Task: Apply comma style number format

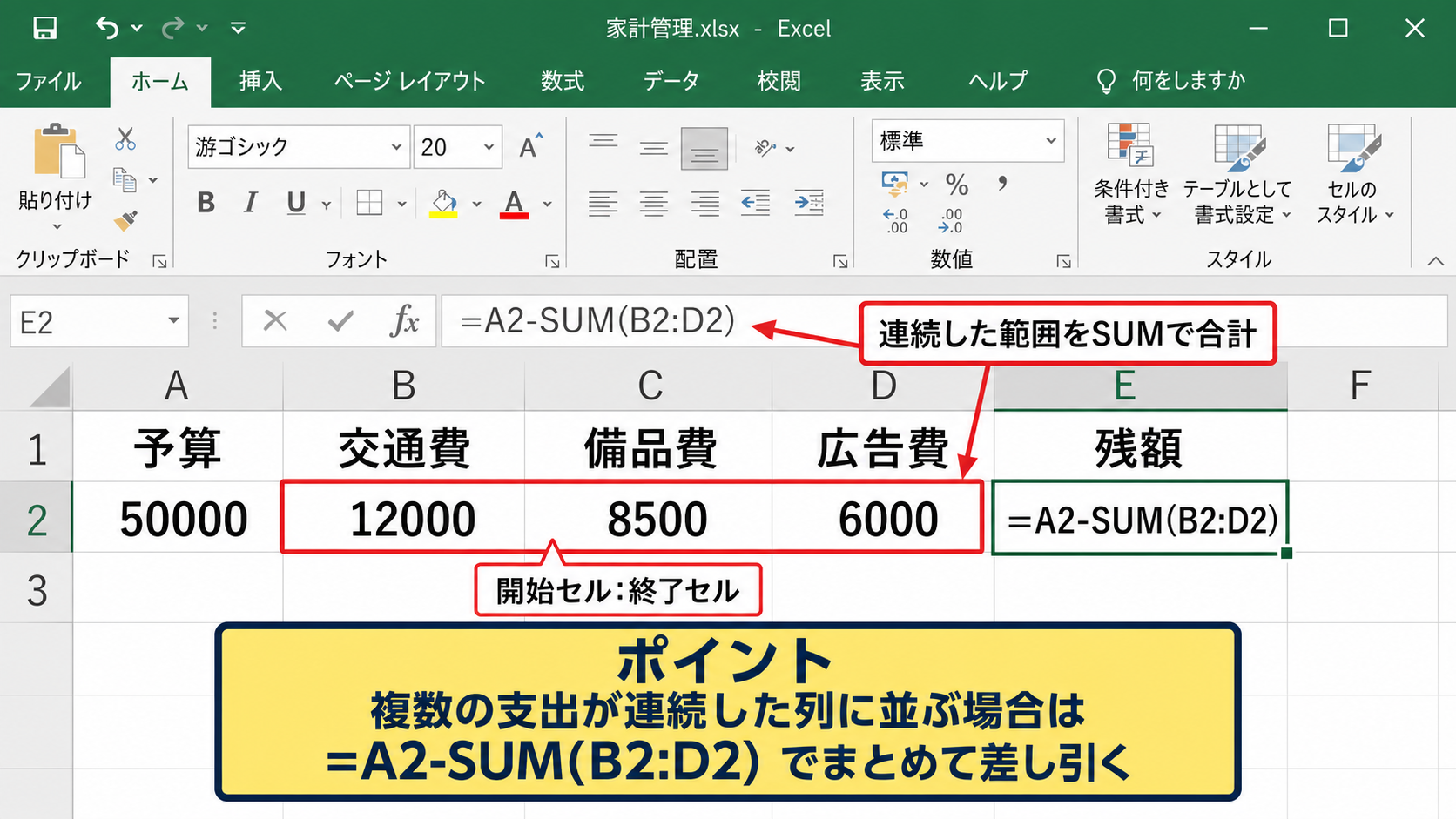Action: coord(1003,183)
